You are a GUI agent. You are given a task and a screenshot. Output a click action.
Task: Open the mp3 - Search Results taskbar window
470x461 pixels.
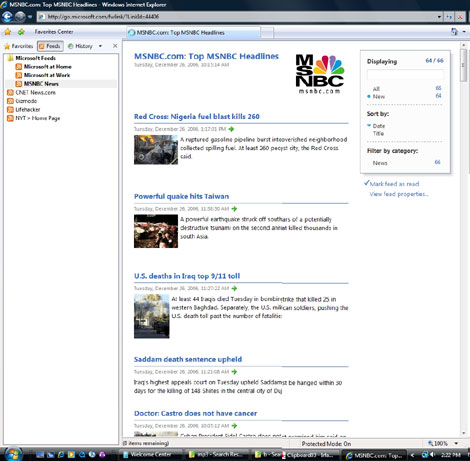point(217,454)
